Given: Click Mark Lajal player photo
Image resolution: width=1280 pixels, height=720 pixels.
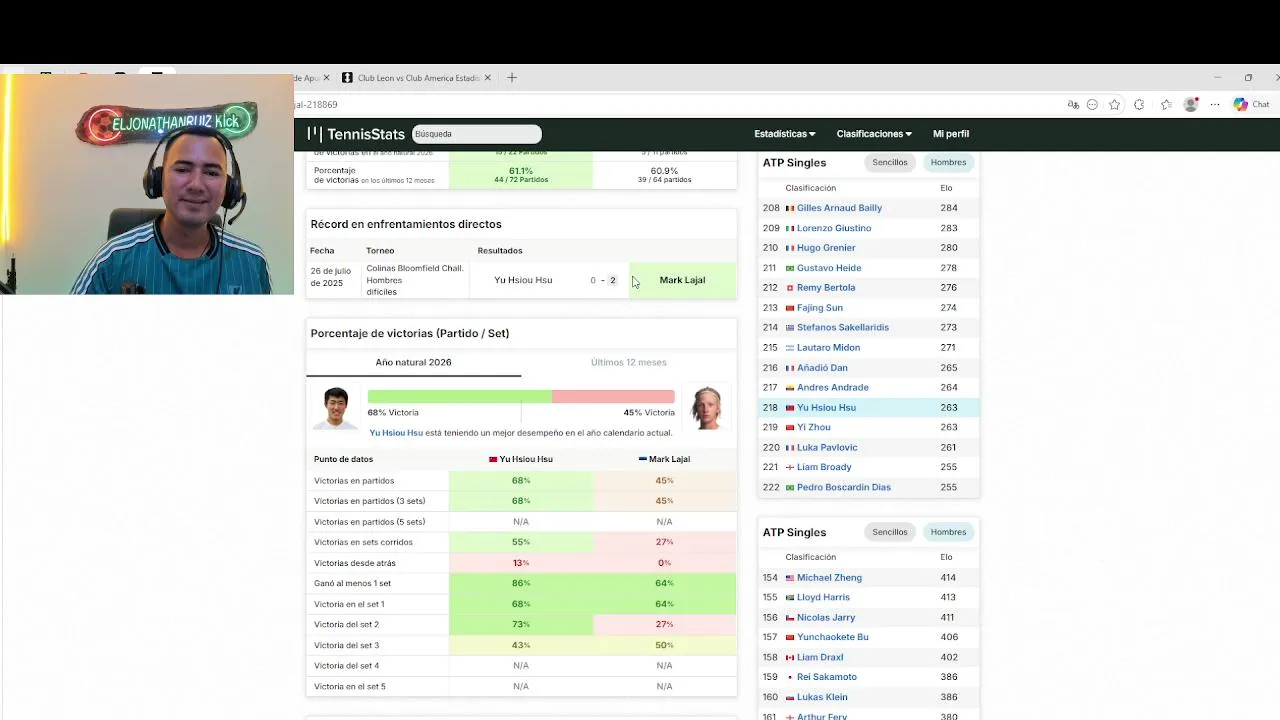Looking at the screenshot, I should coord(706,408).
